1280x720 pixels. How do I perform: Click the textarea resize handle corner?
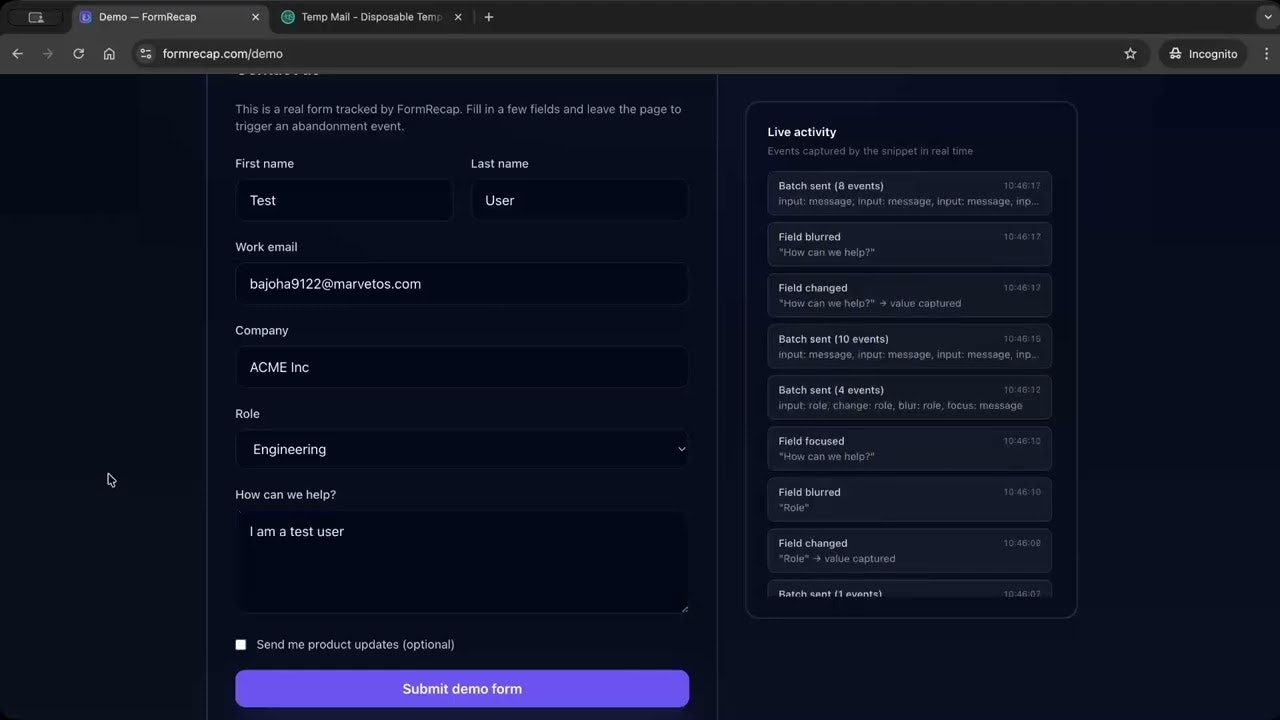[x=684, y=608]
